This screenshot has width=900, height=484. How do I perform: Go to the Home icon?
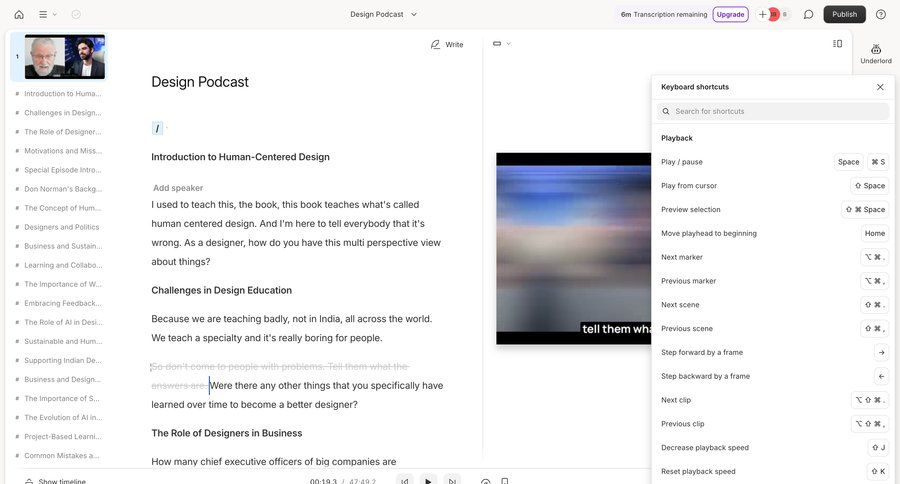coord(19,14)
